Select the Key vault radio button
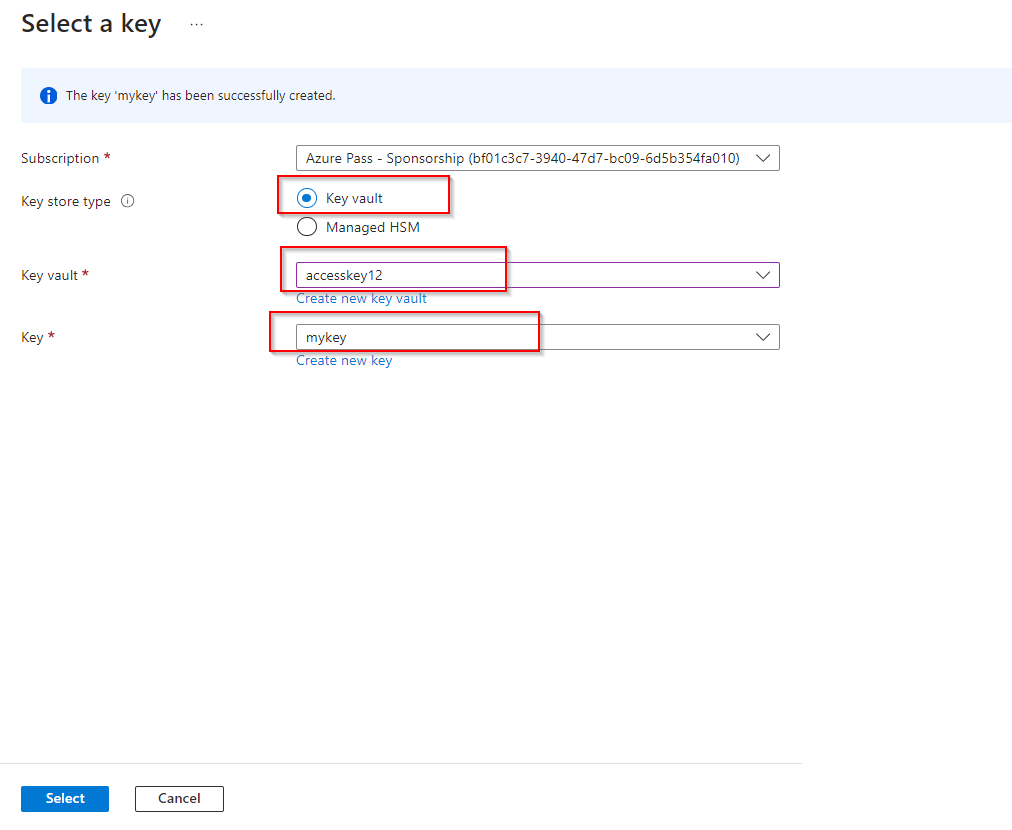Viewport: 1012px width, 830px height. (307, 198)
